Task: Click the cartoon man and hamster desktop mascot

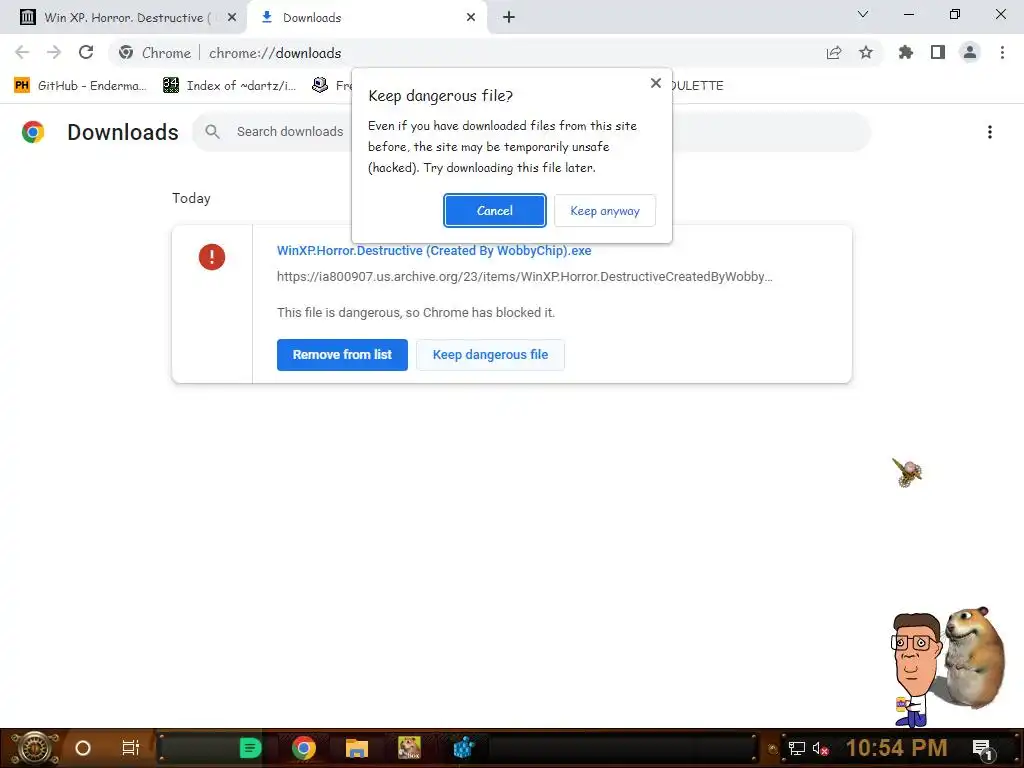Action: click(x=948, y=666)
